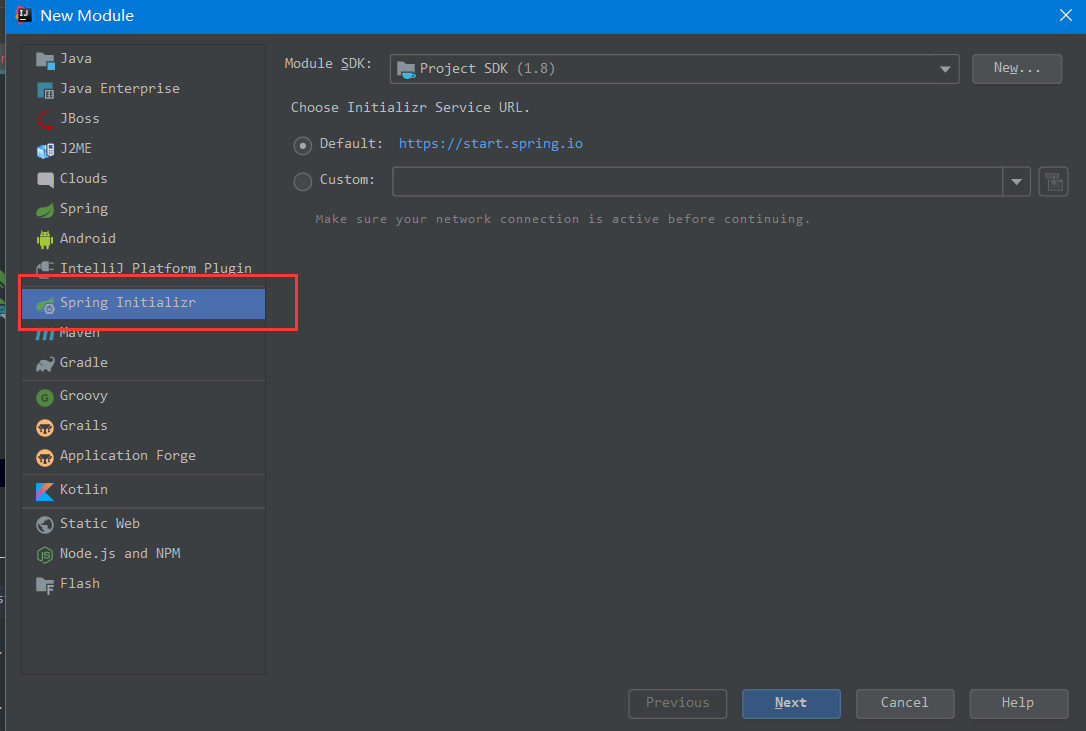Select Groovy module type

(143, 396)
